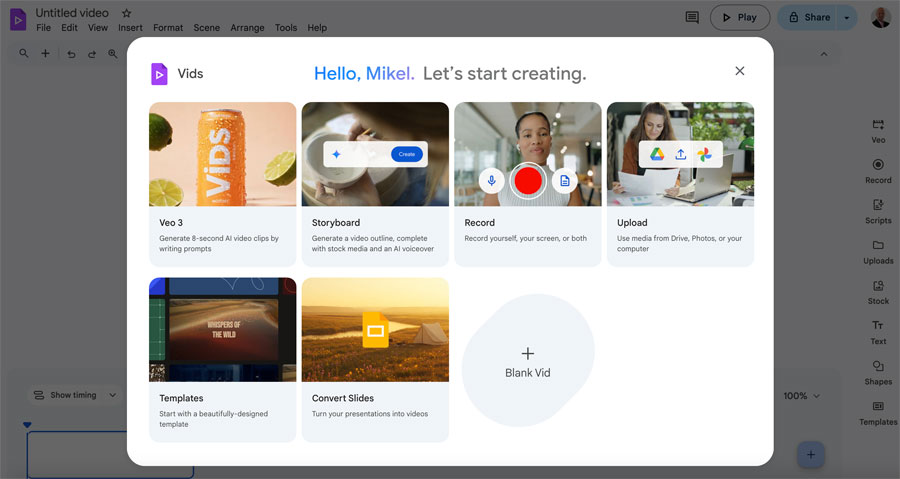
Task: Create a Blank Vid
Action: [528, 361]
